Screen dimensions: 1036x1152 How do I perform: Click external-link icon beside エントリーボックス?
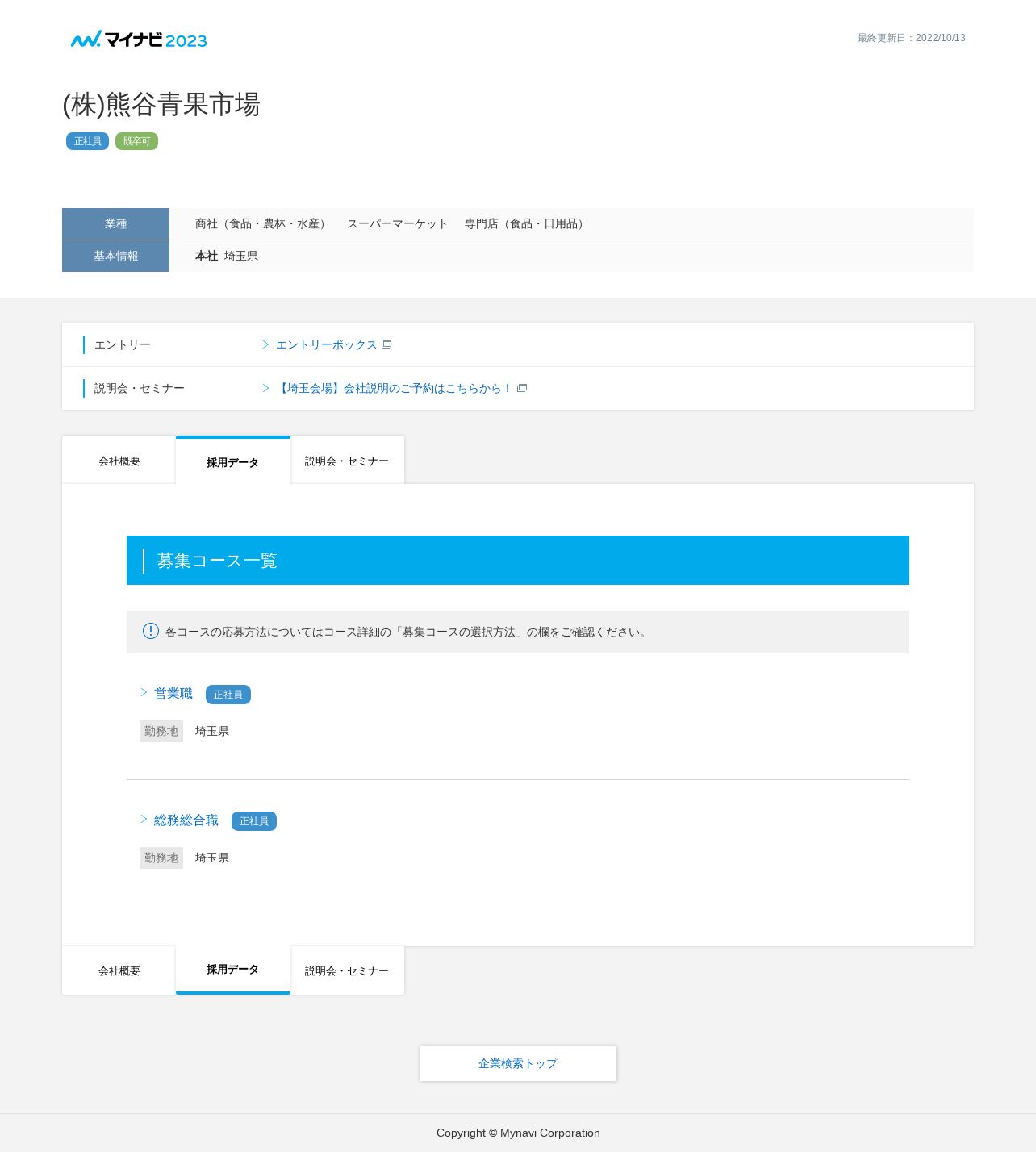pyautogui.click(x=386, y=344)
